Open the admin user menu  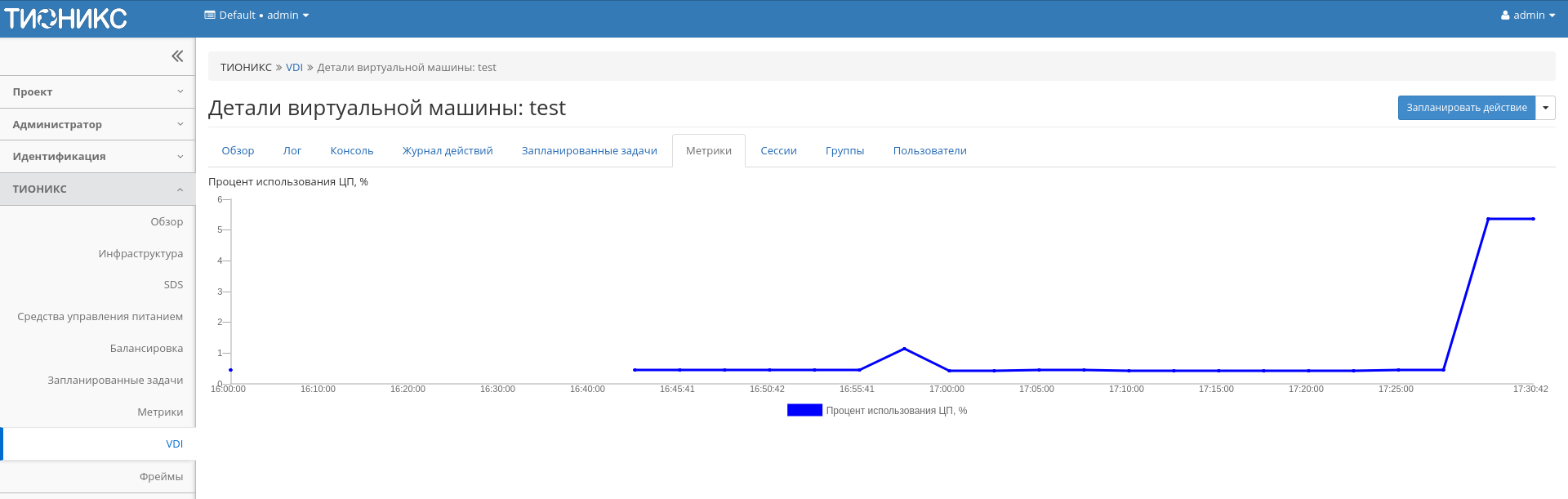(x=1527, y=16)
